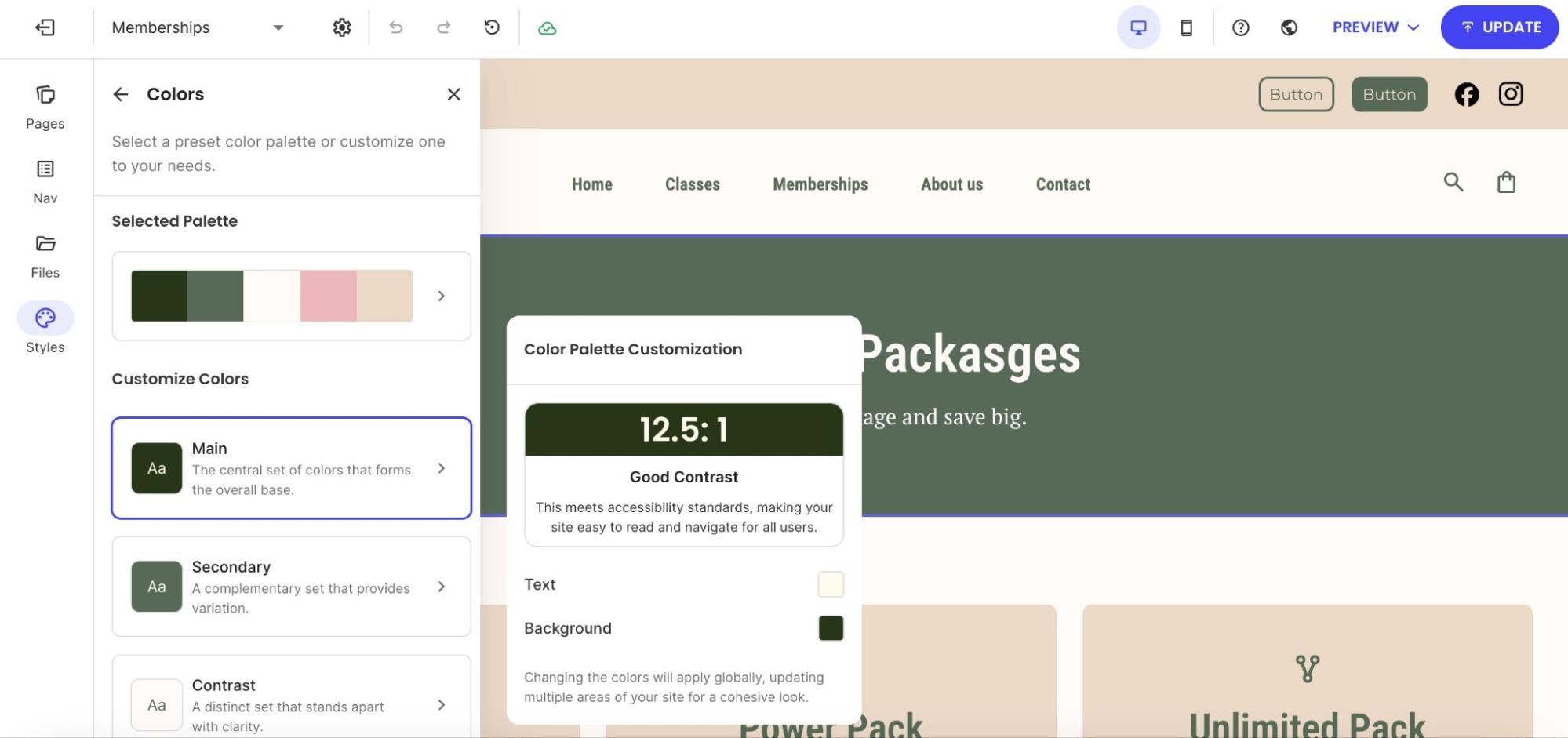Open the page settings gear
1568x738 pixels.
(341, 27)
